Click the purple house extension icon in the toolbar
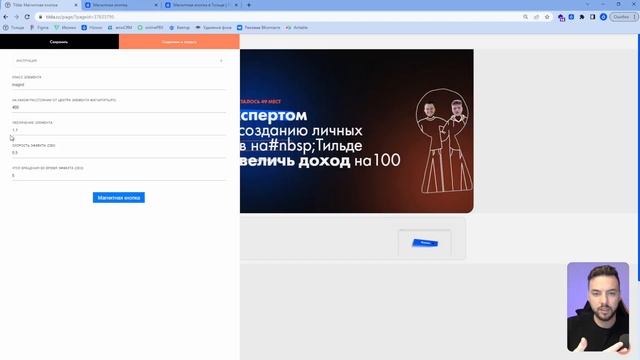The image size is (640, 360). click(x=561, y=17)
